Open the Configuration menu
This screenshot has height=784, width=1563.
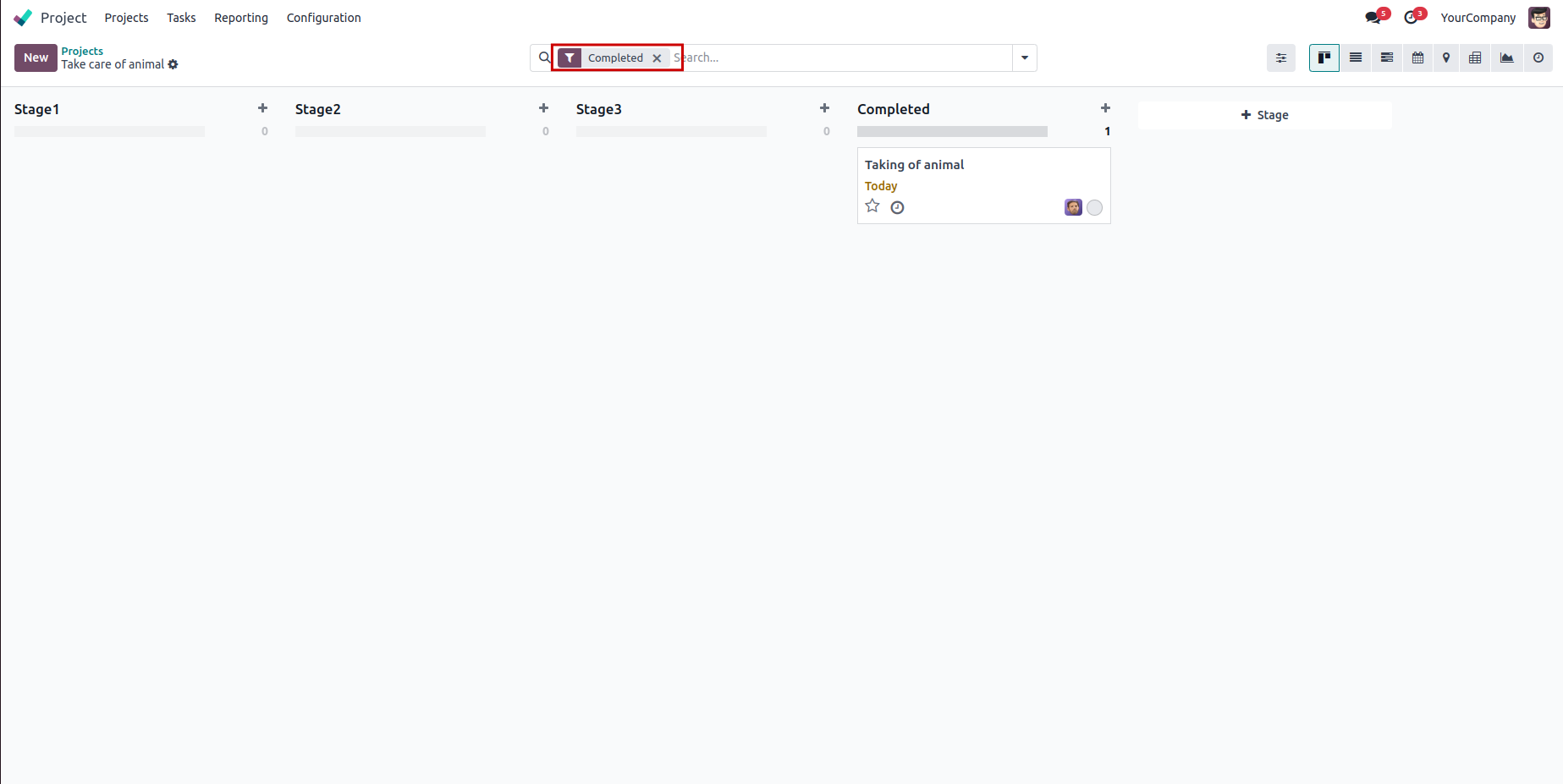323,18
